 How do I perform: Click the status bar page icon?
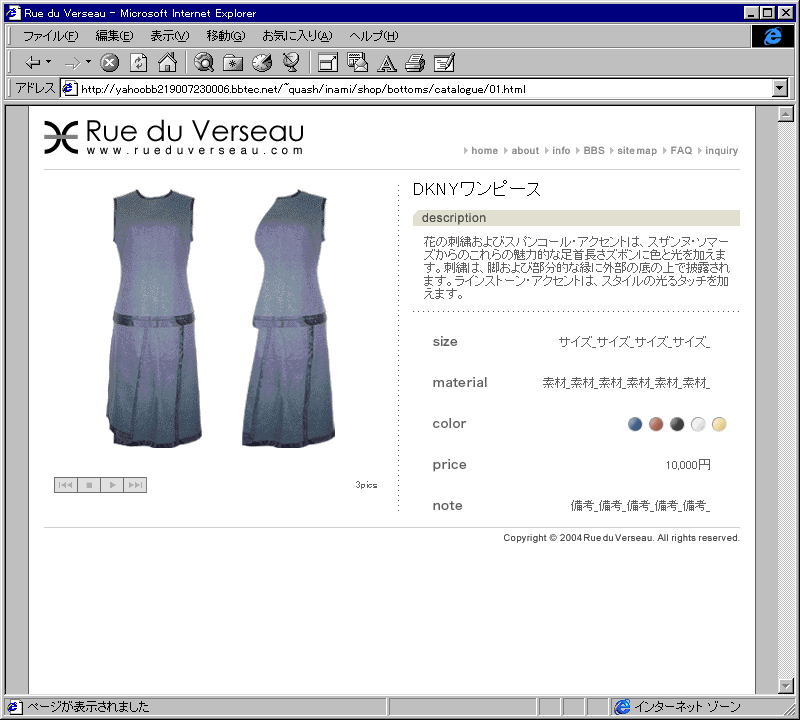point(14,707)
